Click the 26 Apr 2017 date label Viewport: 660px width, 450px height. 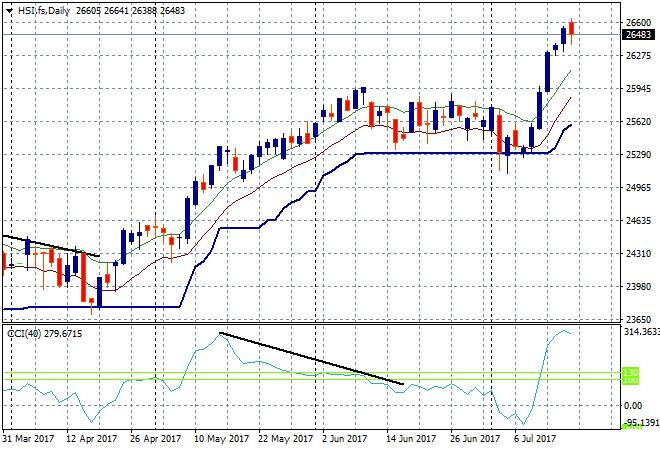[x=155, y=439]
